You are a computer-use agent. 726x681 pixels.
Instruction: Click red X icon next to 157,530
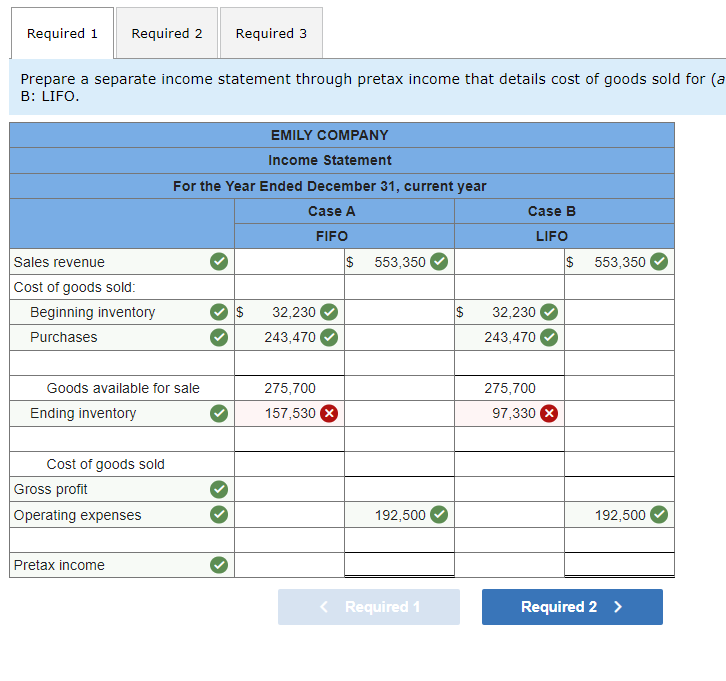point(329,413)
